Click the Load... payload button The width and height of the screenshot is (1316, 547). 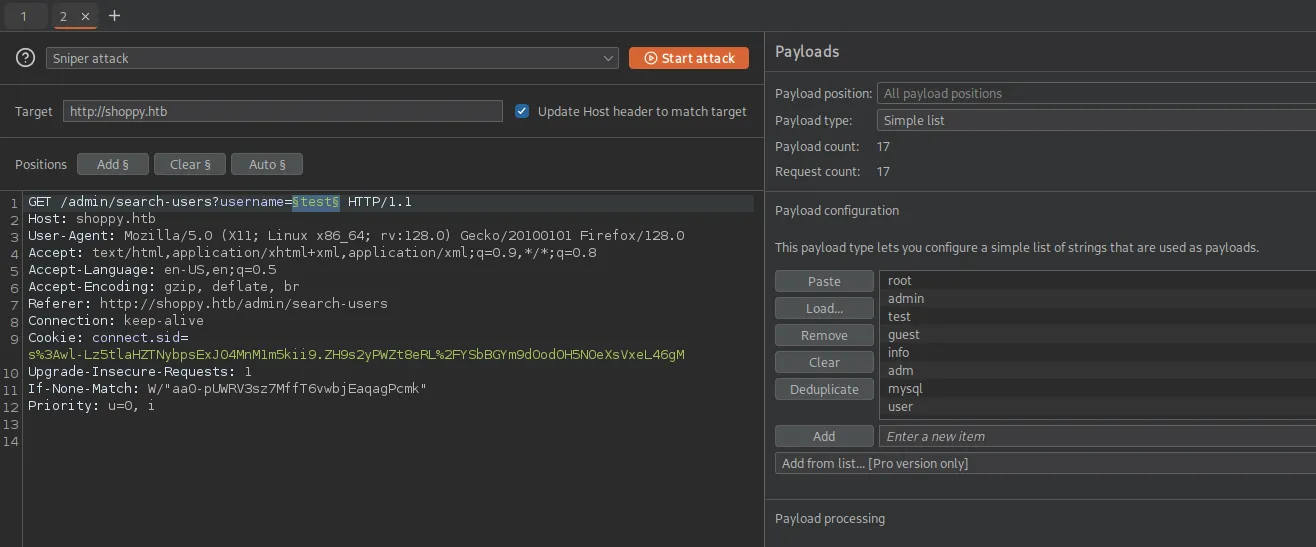click(x=824, y=308)
